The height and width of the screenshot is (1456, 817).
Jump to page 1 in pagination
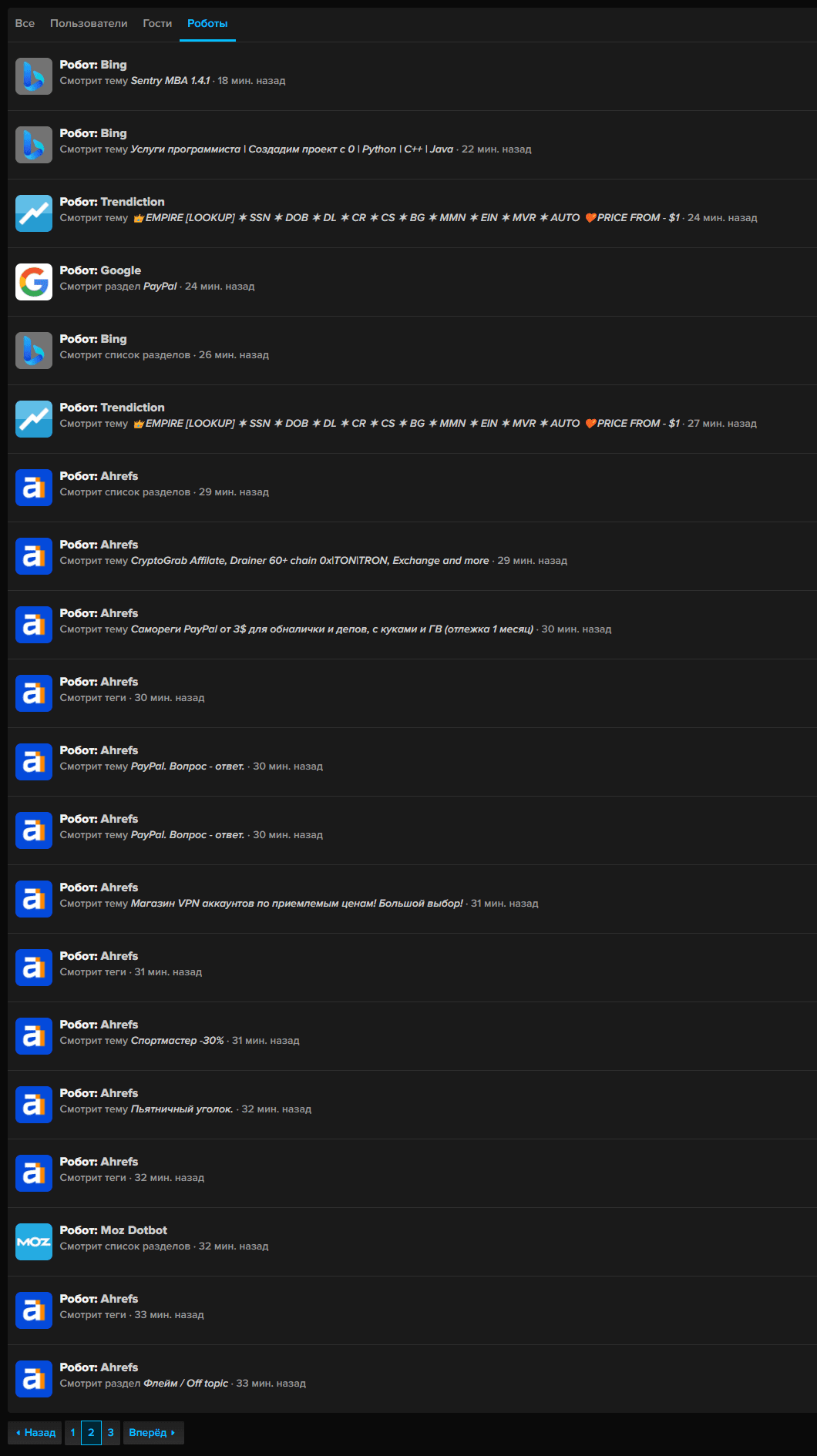click(72, 1432)
